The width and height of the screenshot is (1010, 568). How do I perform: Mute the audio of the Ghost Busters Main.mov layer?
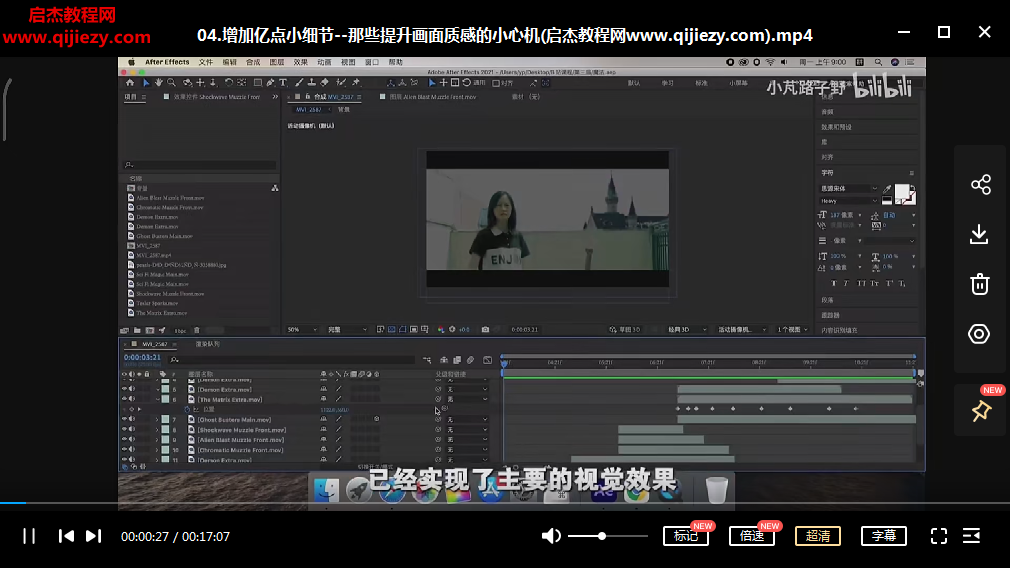132,419
